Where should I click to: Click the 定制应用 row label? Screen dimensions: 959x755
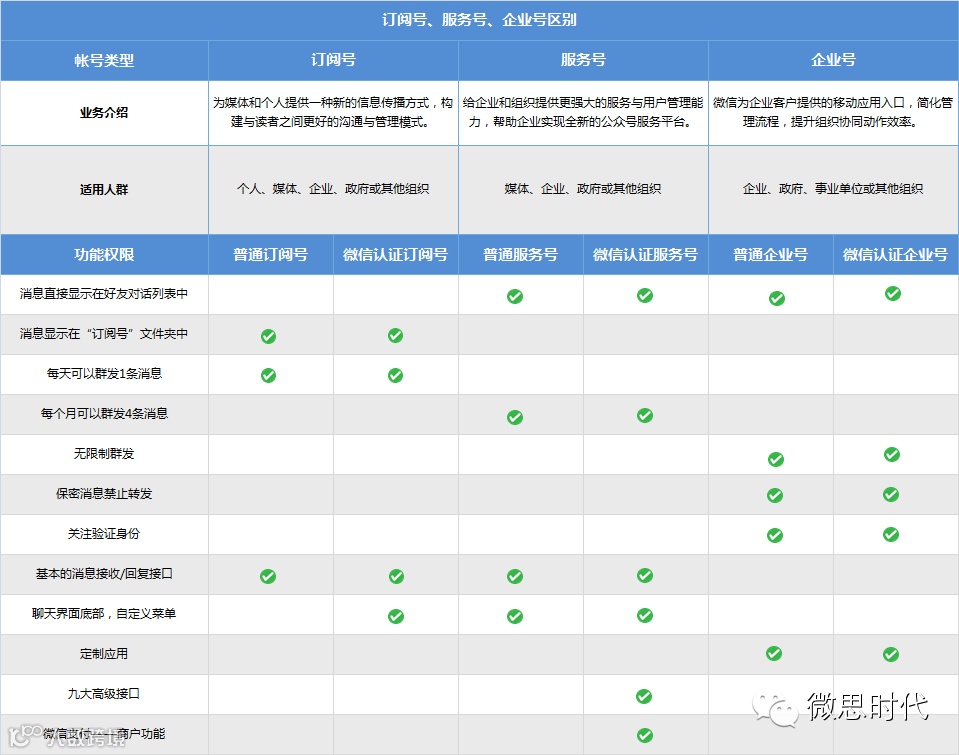coord(104,653)
